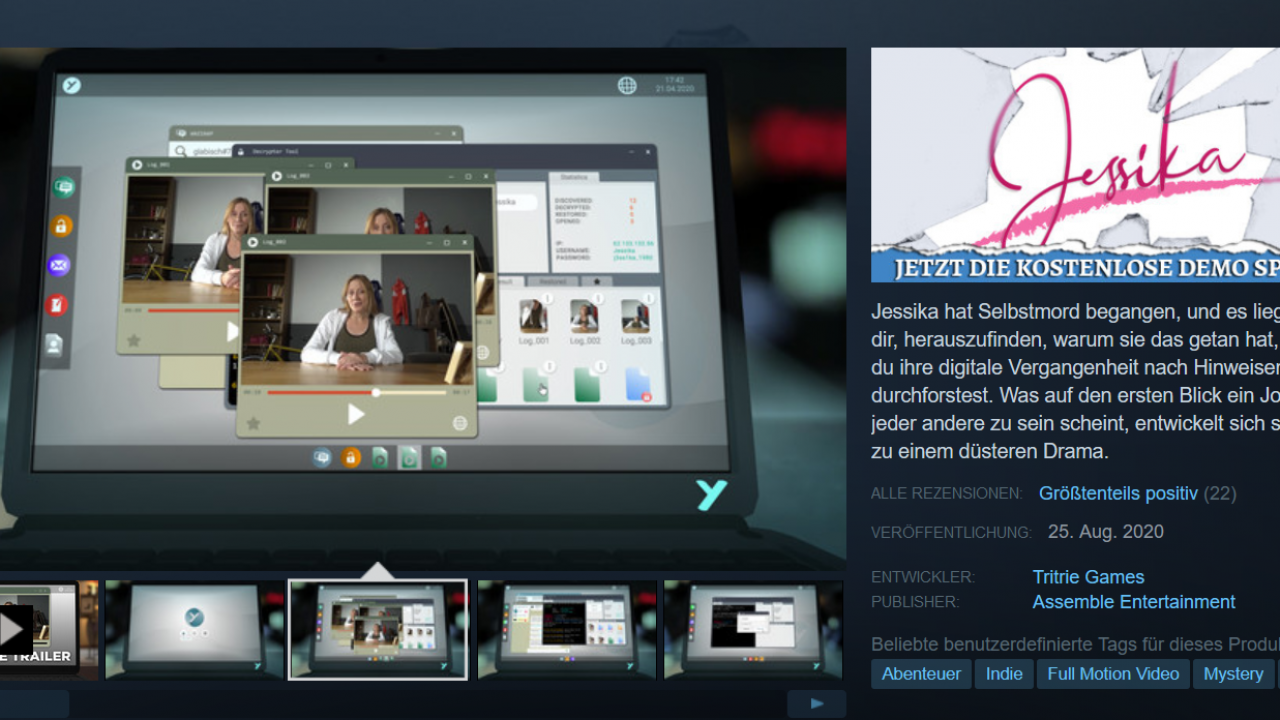Click the Größtenteils positiv reviews link
The width and height of the screenshot is (1280, 720).
(1117, 493)
